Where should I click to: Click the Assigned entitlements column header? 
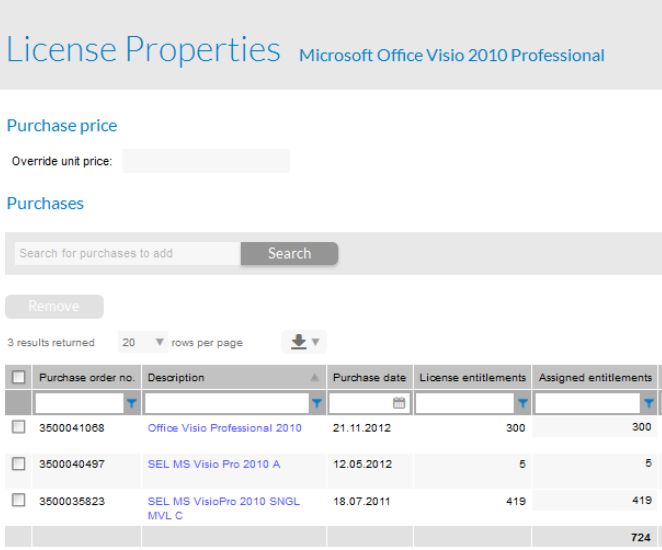click(x=595, y=377)
